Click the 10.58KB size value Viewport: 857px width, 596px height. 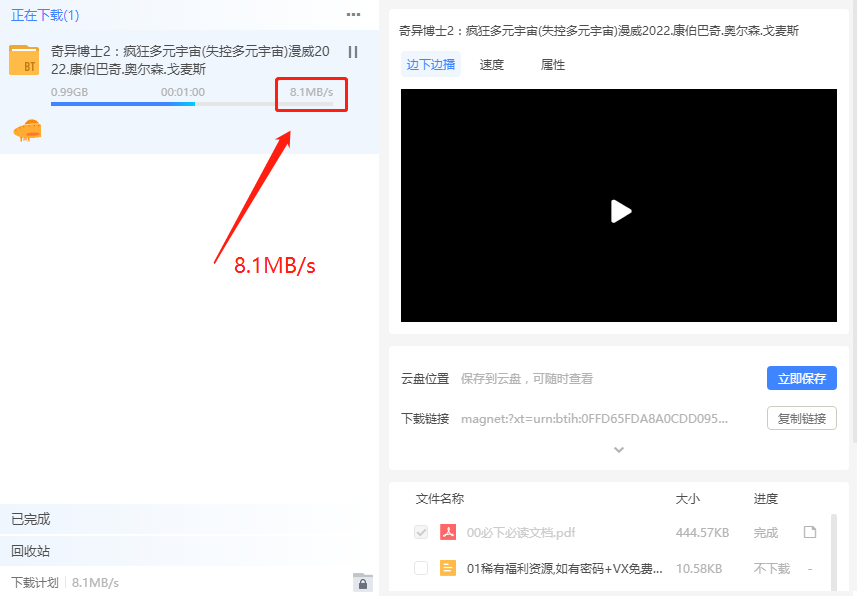(x=699, y=569)
